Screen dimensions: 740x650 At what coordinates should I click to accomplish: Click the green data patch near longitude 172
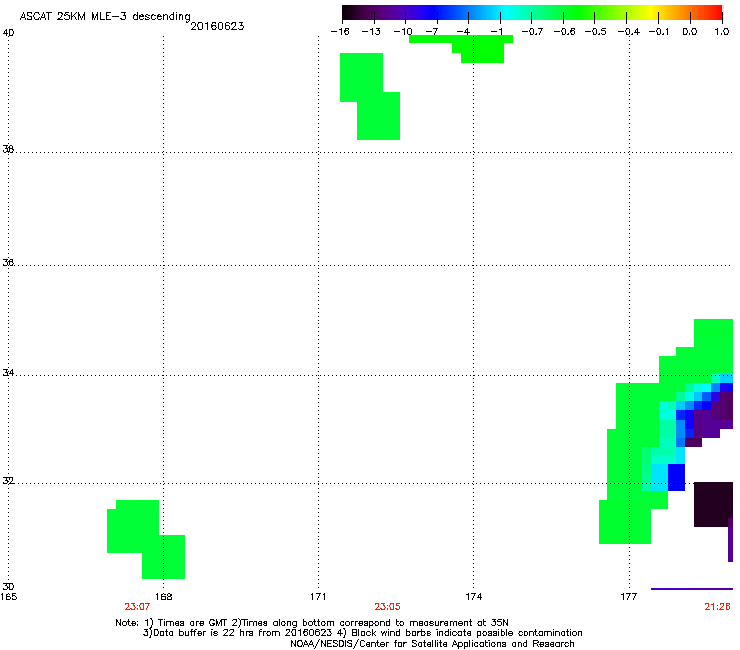click(x=370, y=96)
